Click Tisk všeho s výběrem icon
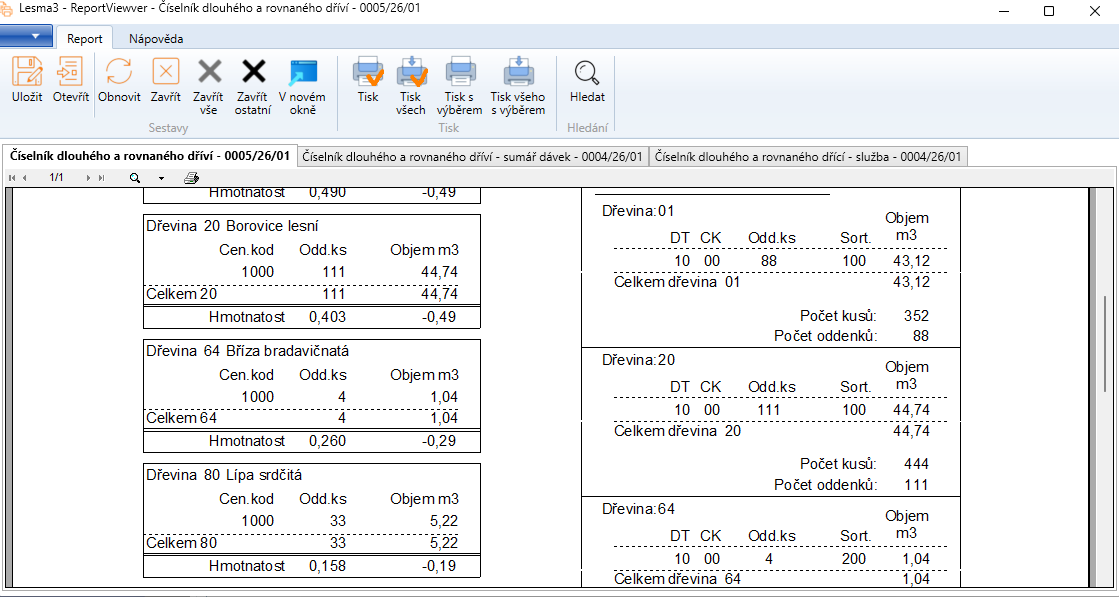The width and height of the screenshot is (1119, 597). point(518,85)
